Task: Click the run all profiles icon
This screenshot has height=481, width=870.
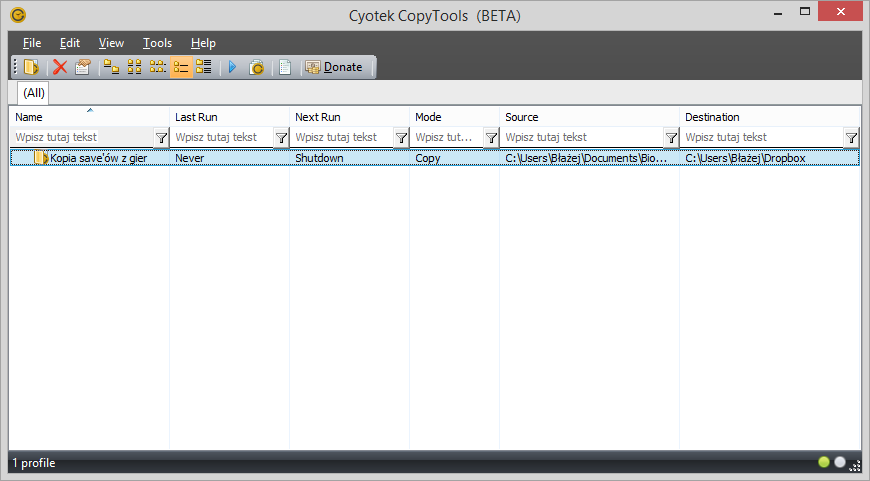Action: click(256, 67)
